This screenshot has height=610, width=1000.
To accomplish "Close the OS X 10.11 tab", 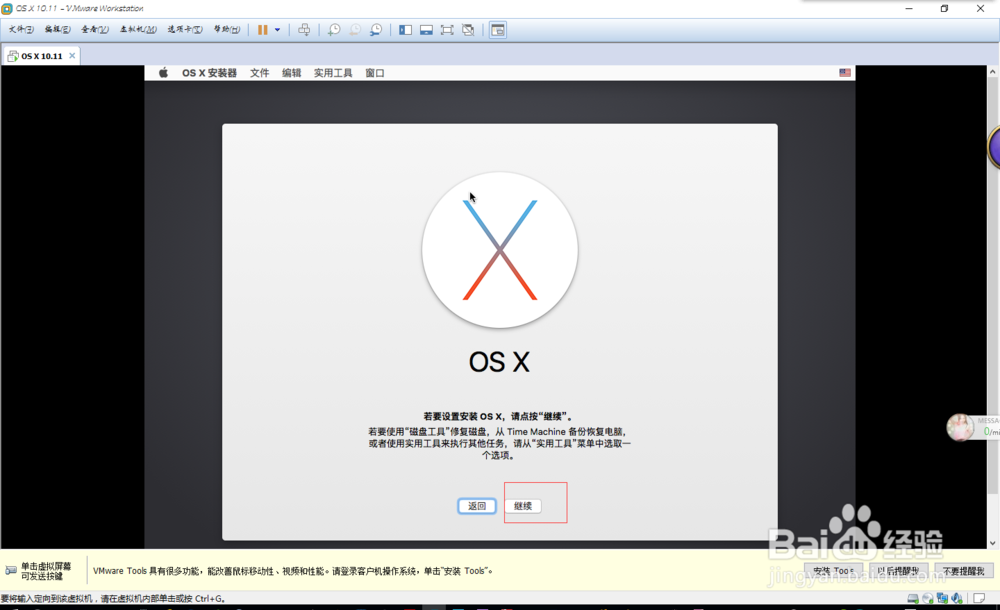I will coord(72,56).
